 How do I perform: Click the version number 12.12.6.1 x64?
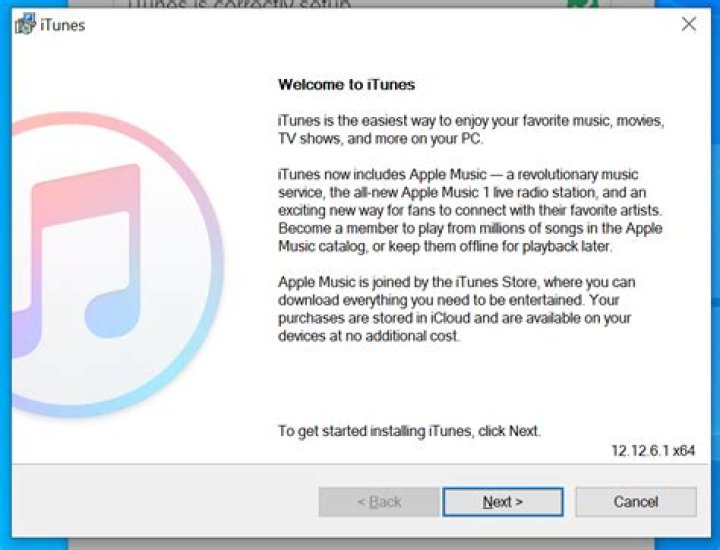coord(652,450)
